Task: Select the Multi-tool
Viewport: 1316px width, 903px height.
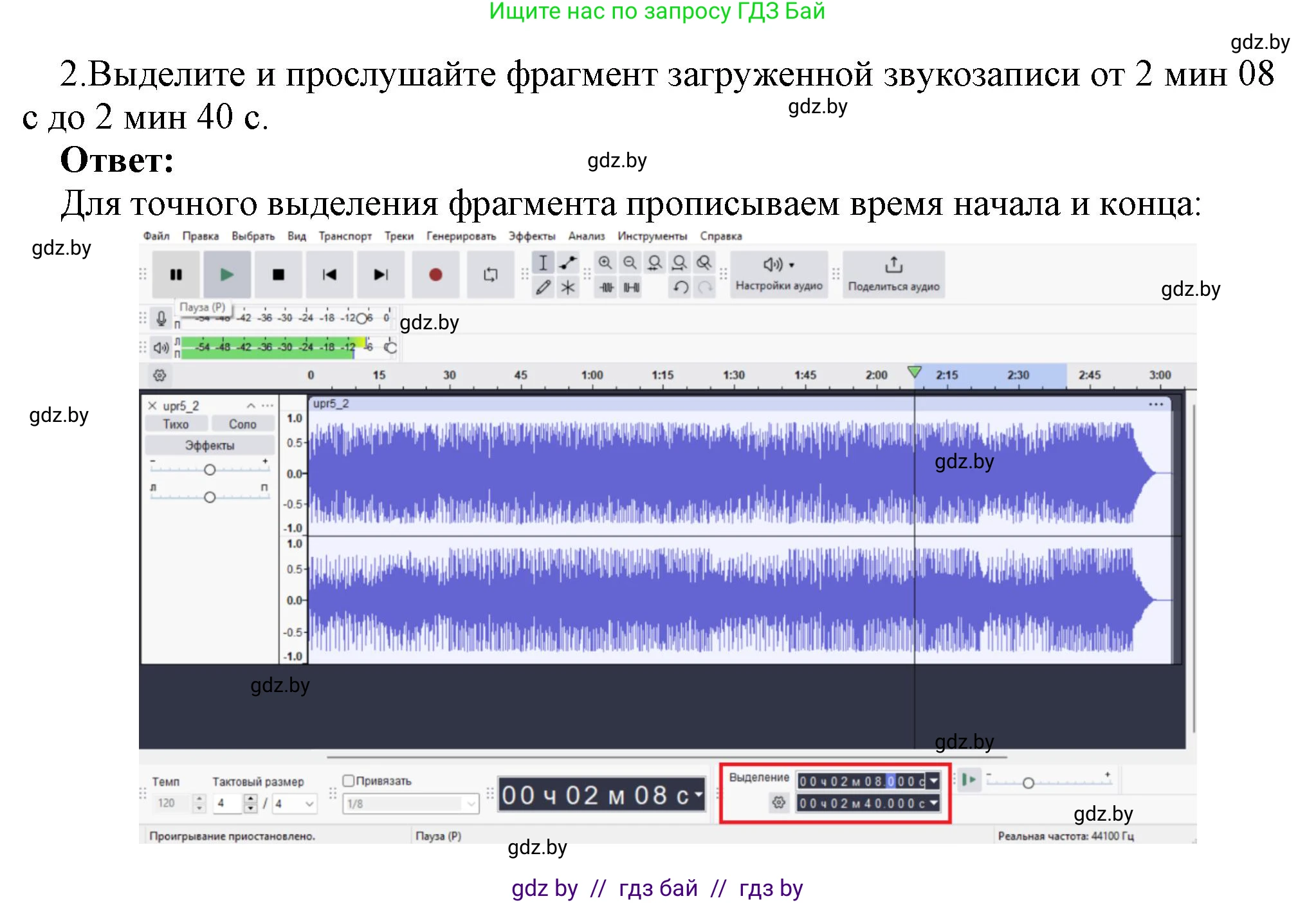Action: 567,288
